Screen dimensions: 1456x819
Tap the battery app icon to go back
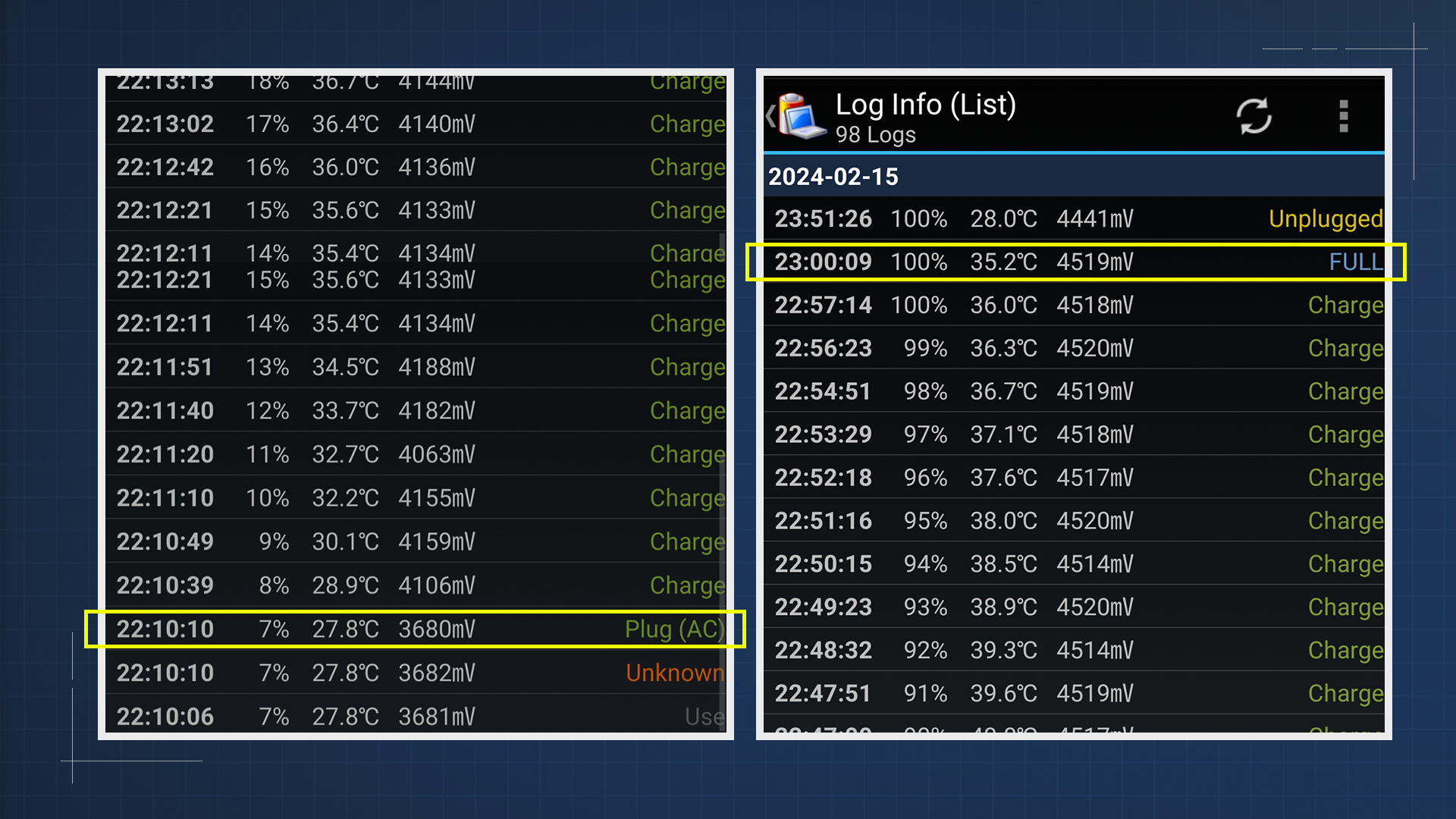[x=796, y=116]
